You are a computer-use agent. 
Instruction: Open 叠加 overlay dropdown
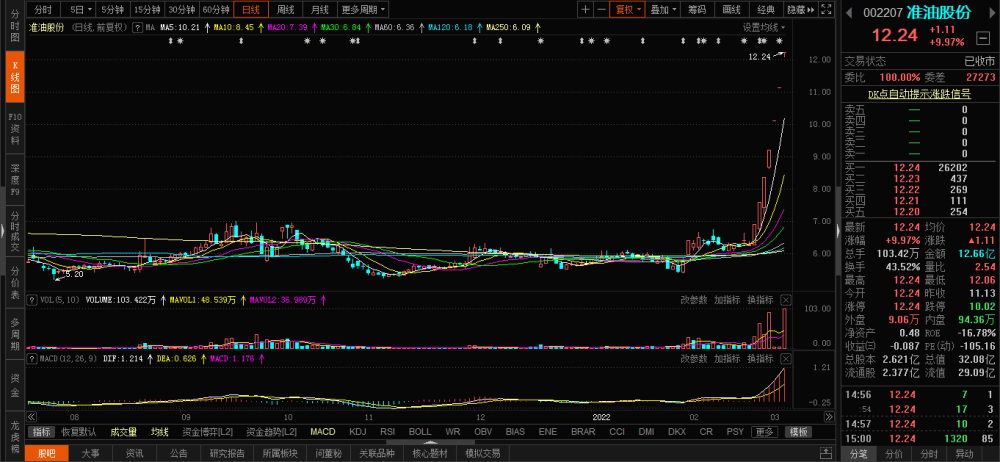pyautogui.click(x=663, y=10)
